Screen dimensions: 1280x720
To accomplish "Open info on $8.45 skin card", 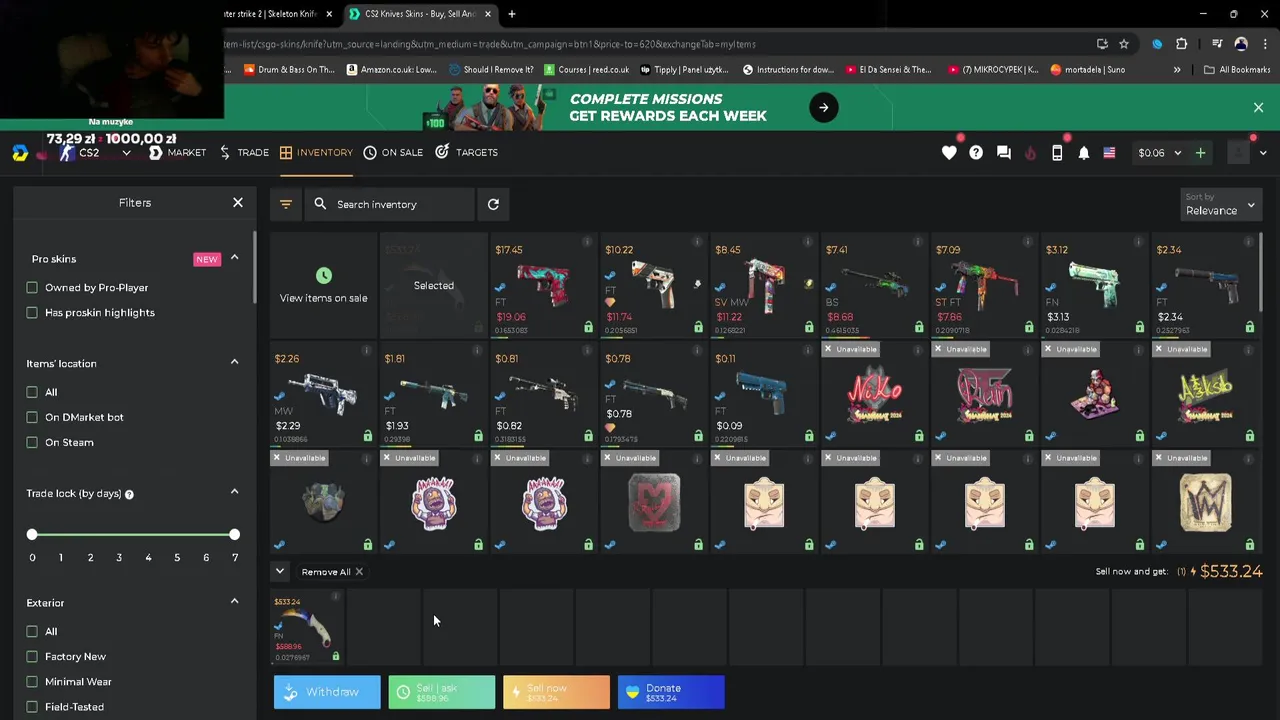I will pos(808,243).
